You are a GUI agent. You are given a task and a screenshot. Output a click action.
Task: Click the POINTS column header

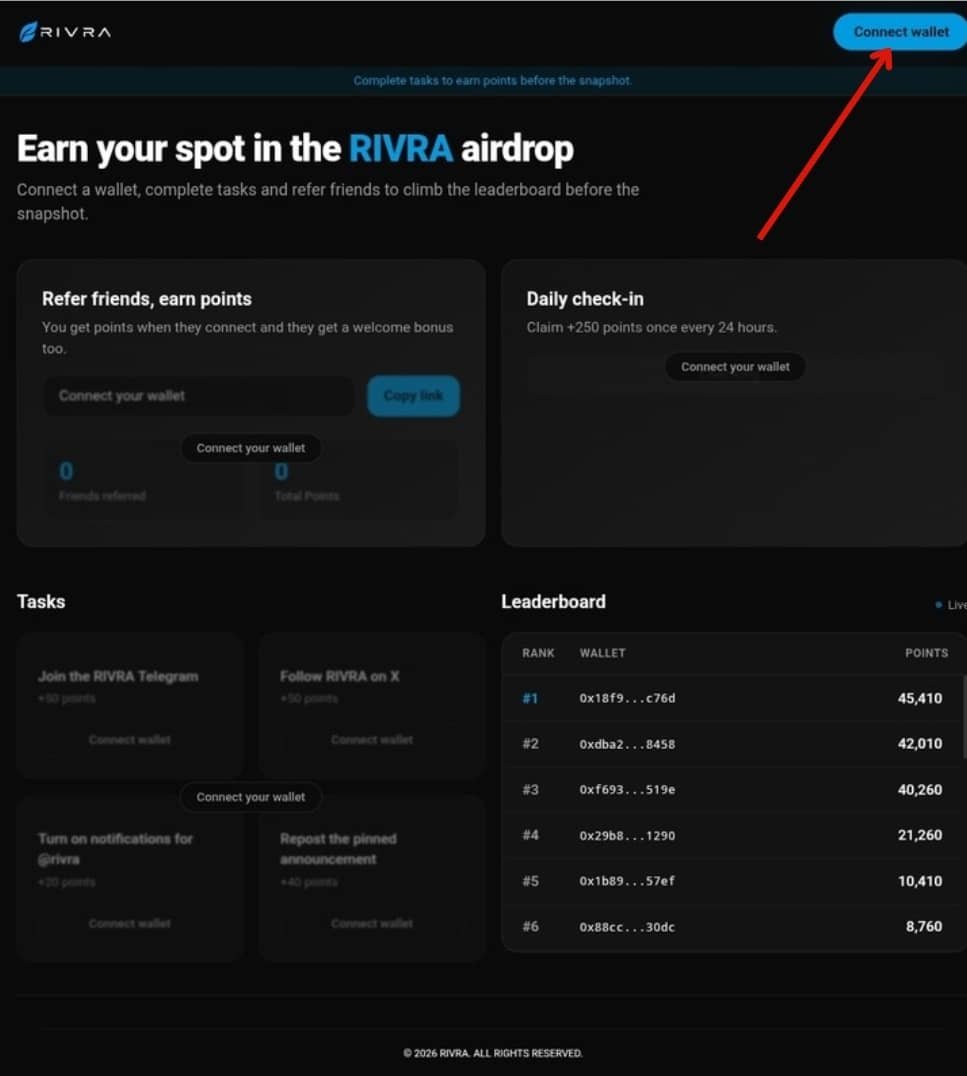click(x=926, y=653)
